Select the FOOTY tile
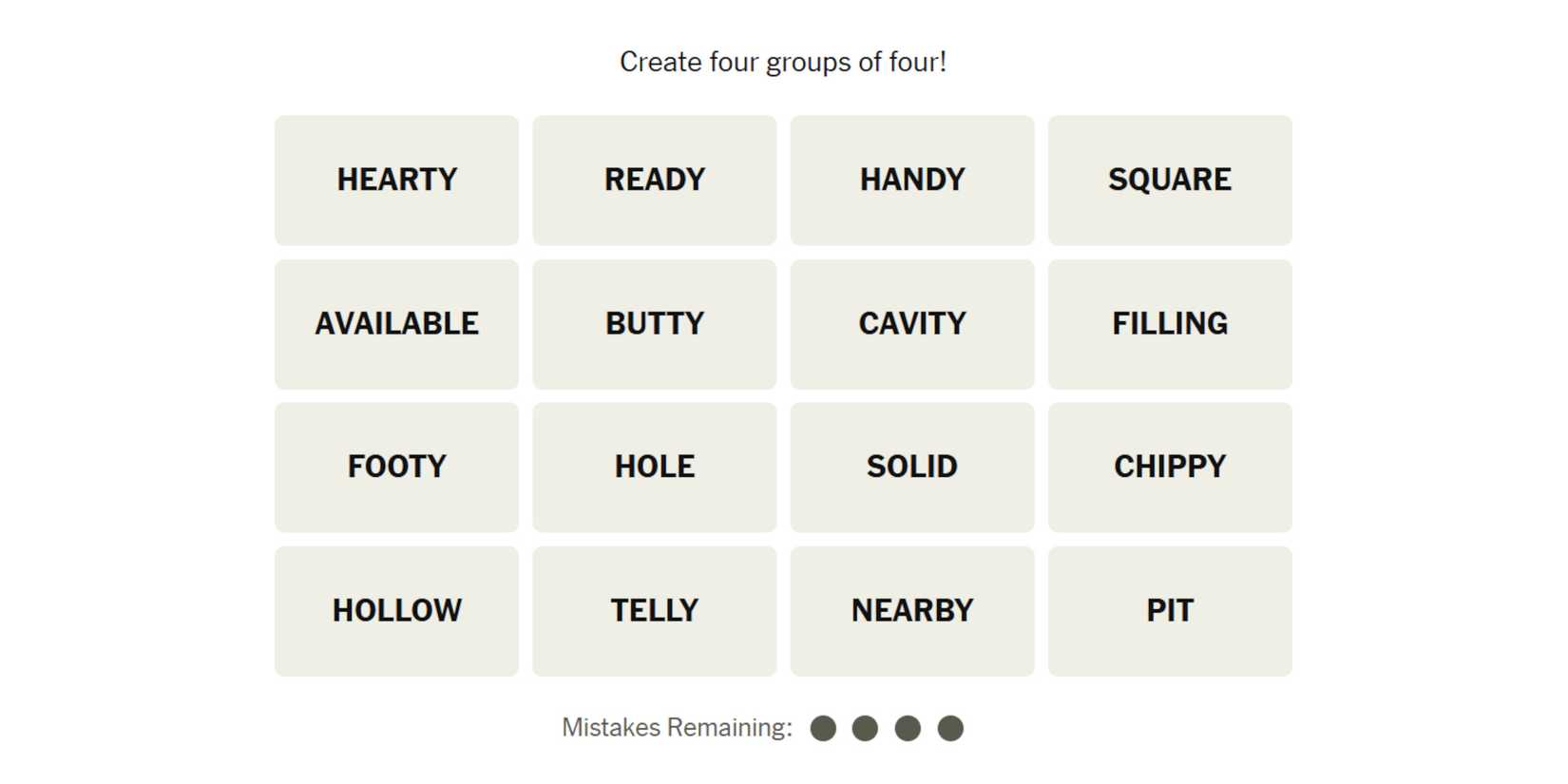This screenshot has width=1568, height=784. [396, 467]
